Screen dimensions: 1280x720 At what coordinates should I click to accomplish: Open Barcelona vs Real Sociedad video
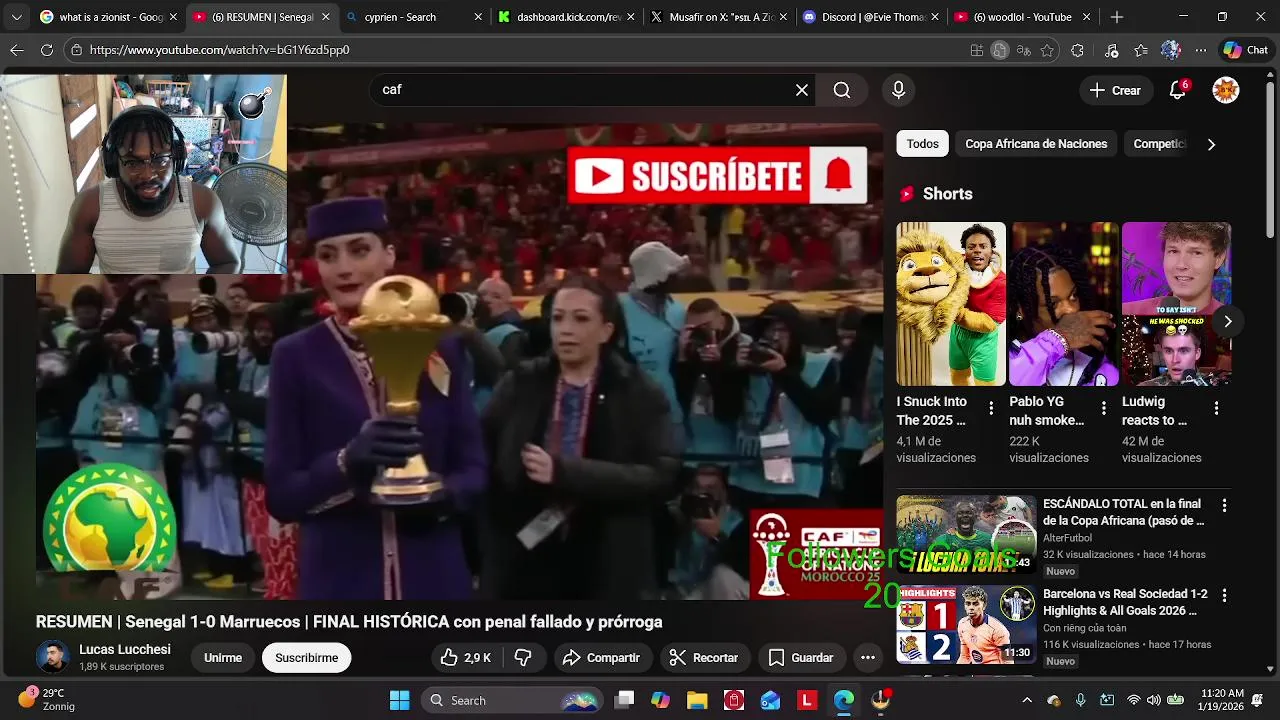point(1125,602)
